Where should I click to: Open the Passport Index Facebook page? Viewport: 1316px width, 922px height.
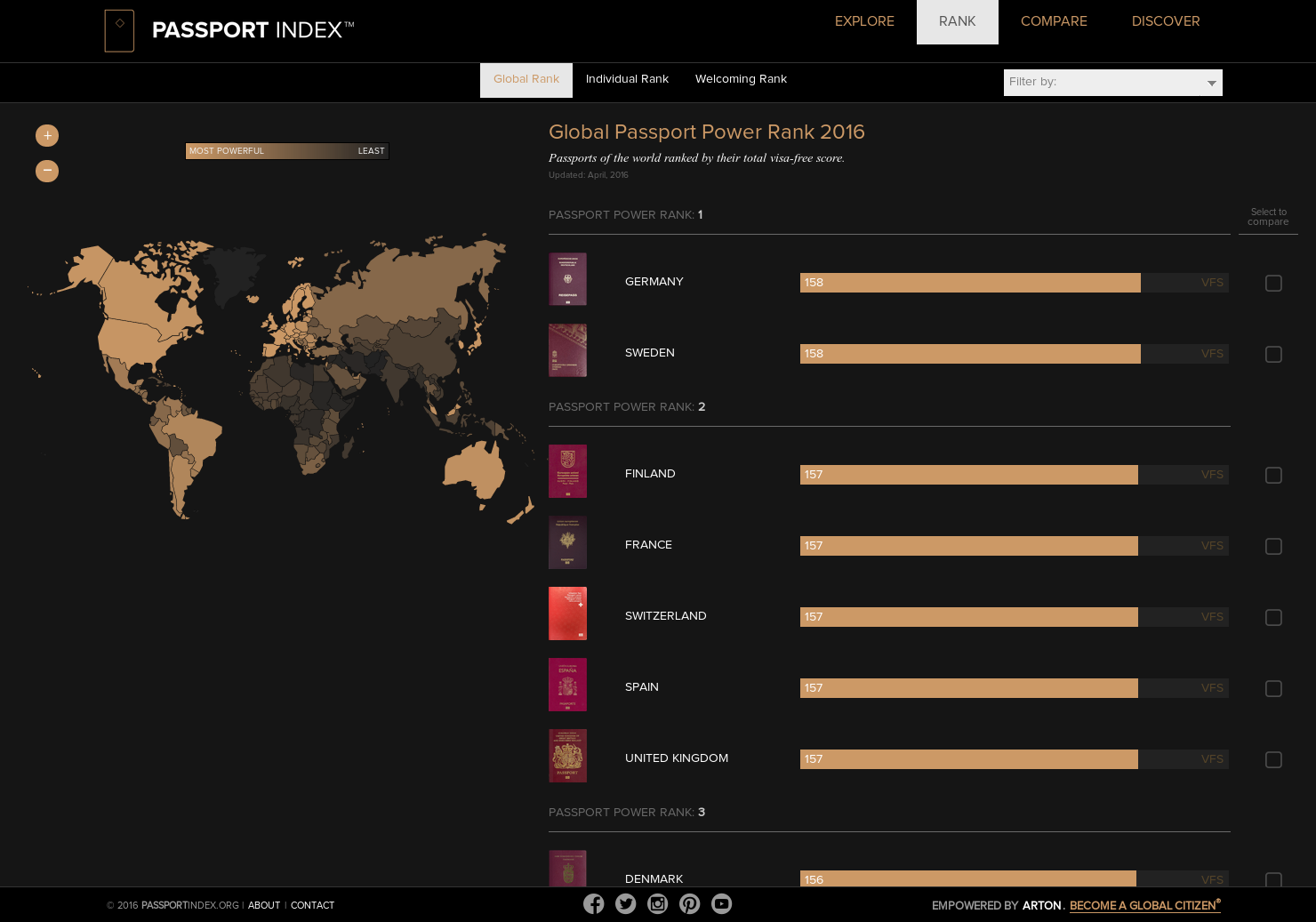click(x=593, y=903)
